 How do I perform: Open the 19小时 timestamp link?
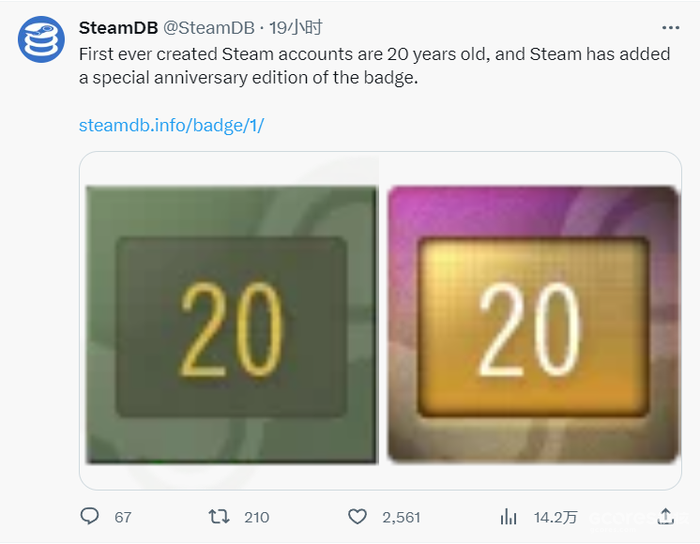[x=296, y=28]
